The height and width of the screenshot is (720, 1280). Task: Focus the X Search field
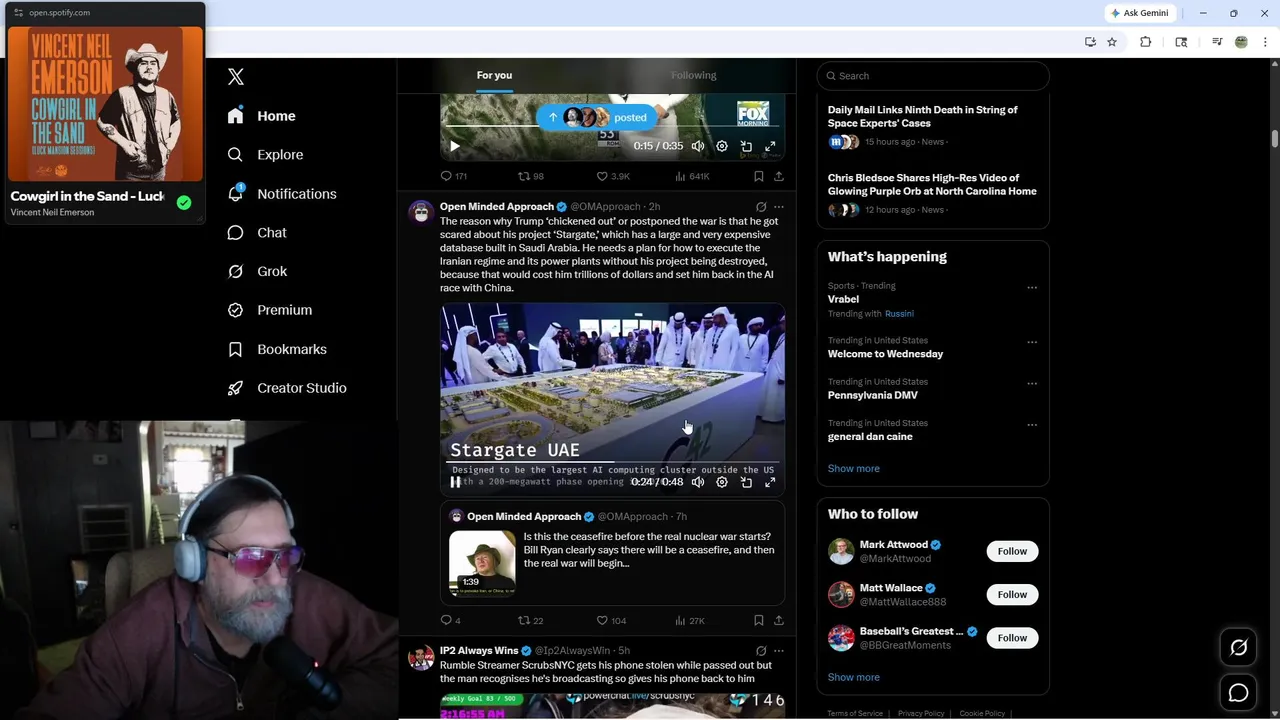933,76
